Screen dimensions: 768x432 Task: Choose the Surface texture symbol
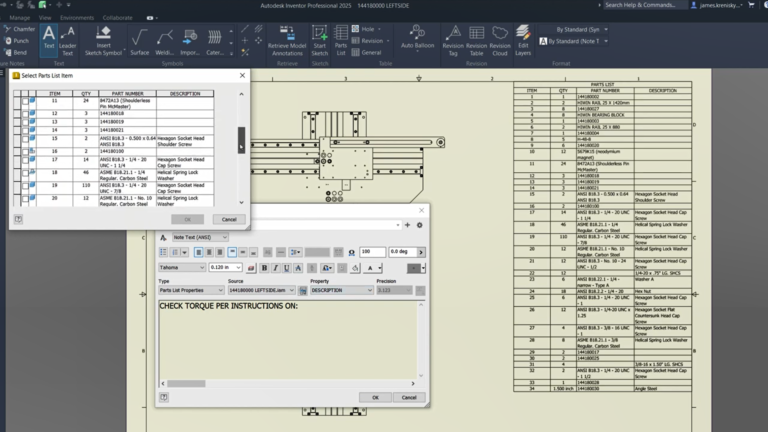(x=140, y=41)
